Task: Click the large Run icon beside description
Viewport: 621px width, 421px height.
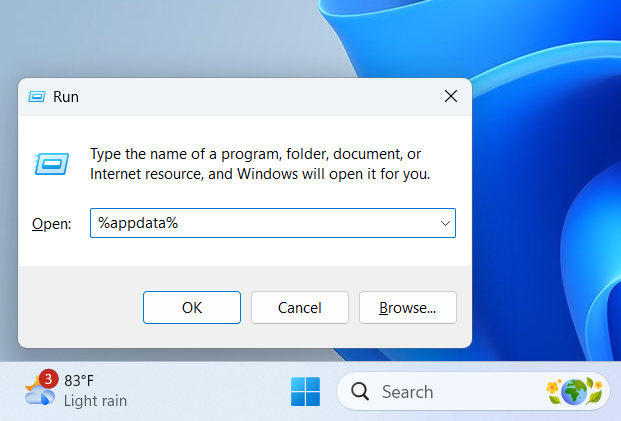Action: 51,164
